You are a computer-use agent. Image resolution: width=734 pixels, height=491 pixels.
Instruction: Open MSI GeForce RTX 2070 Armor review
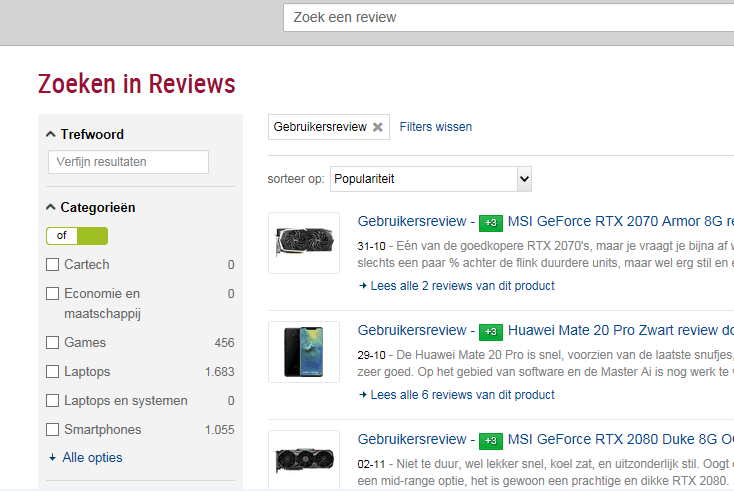click(x=621, y=221)
